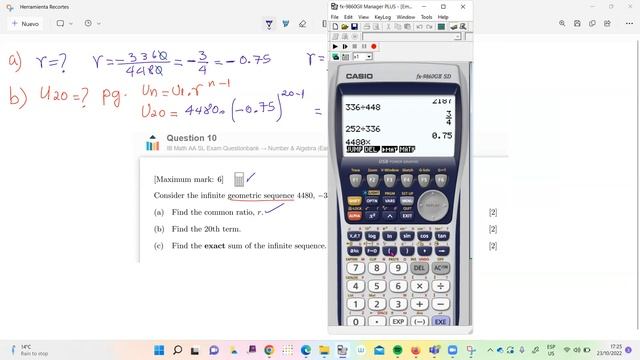The height and width of the screenshot is (360, 640).
Task: Click the calculator multiply key
Action: (x=419, y=286)
